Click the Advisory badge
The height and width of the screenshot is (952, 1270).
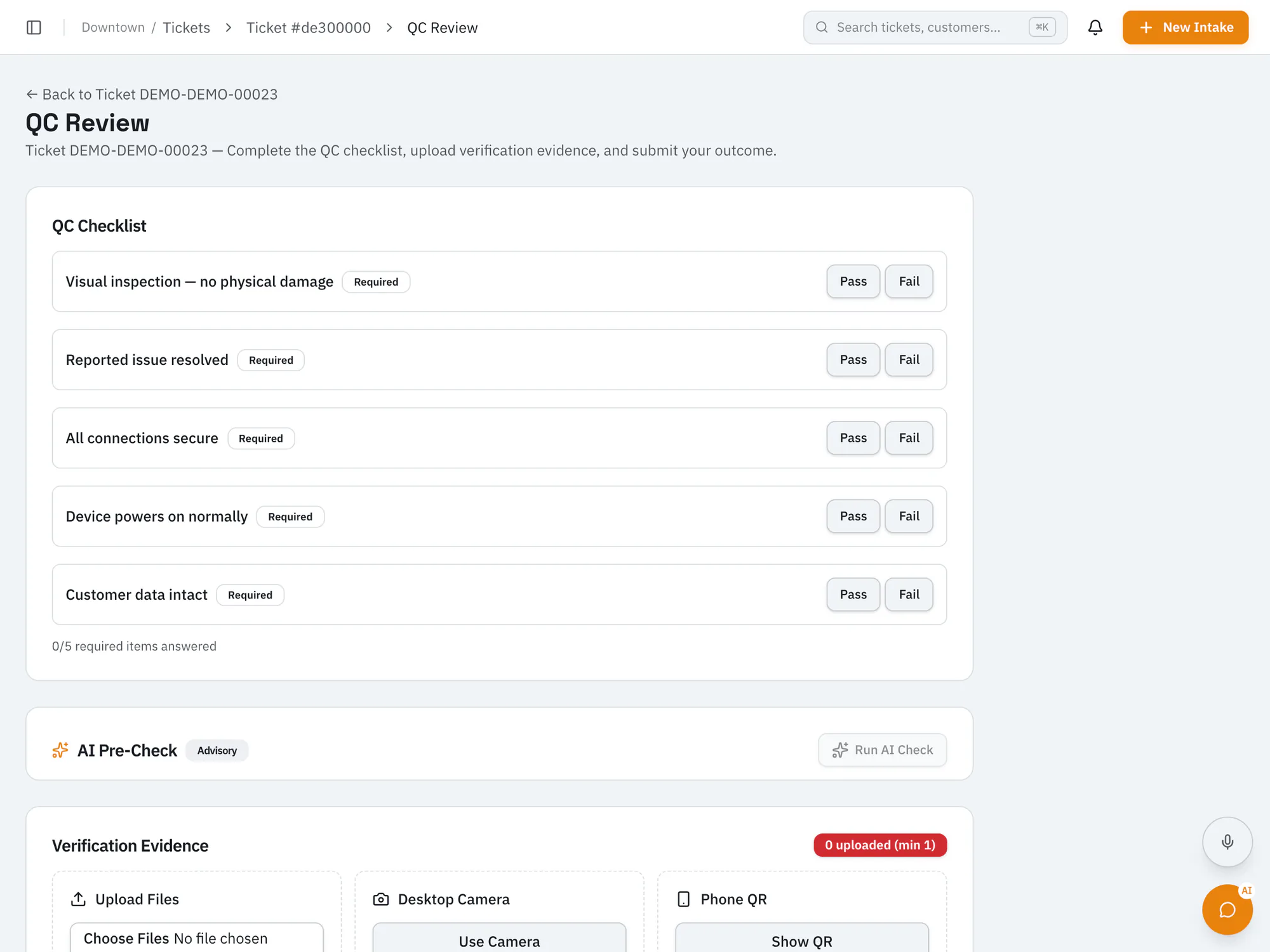pos(217,751)
